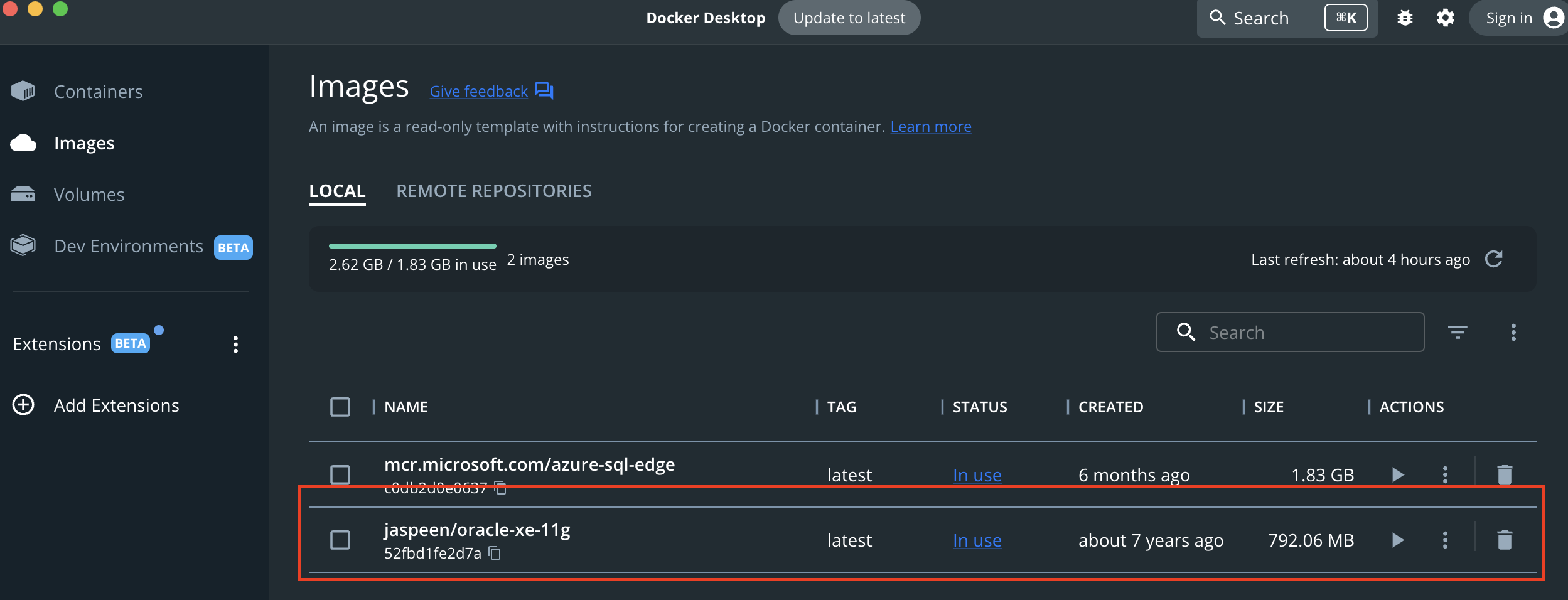Click In use status for azure-sql-edge
Image resolution: width=1568 pixels, height=600 pixels.
(977, 475)
